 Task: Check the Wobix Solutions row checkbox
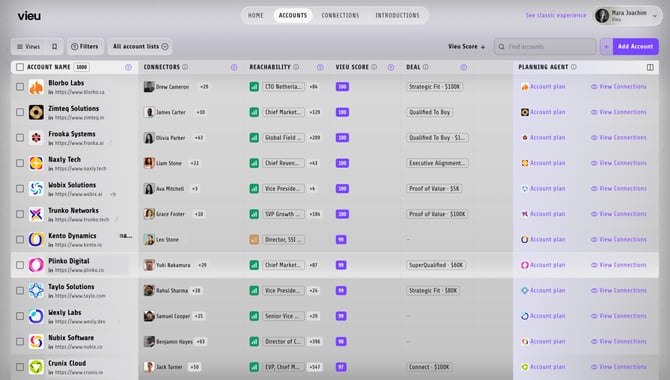click(20, 189)
